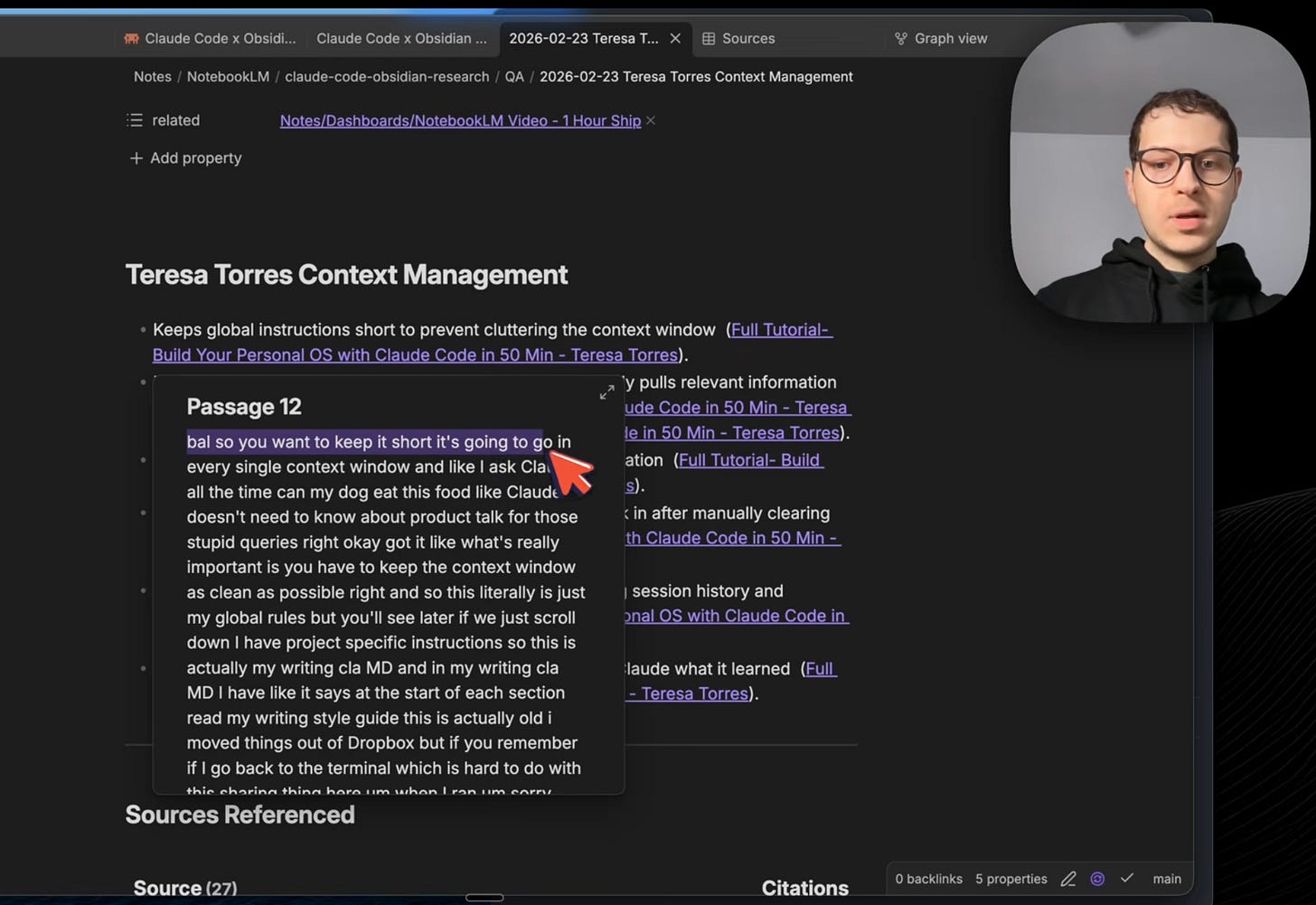Follow the 'onal OS with Claude Code in' link
Screen dimensions: 1316x905
point(737,616)
